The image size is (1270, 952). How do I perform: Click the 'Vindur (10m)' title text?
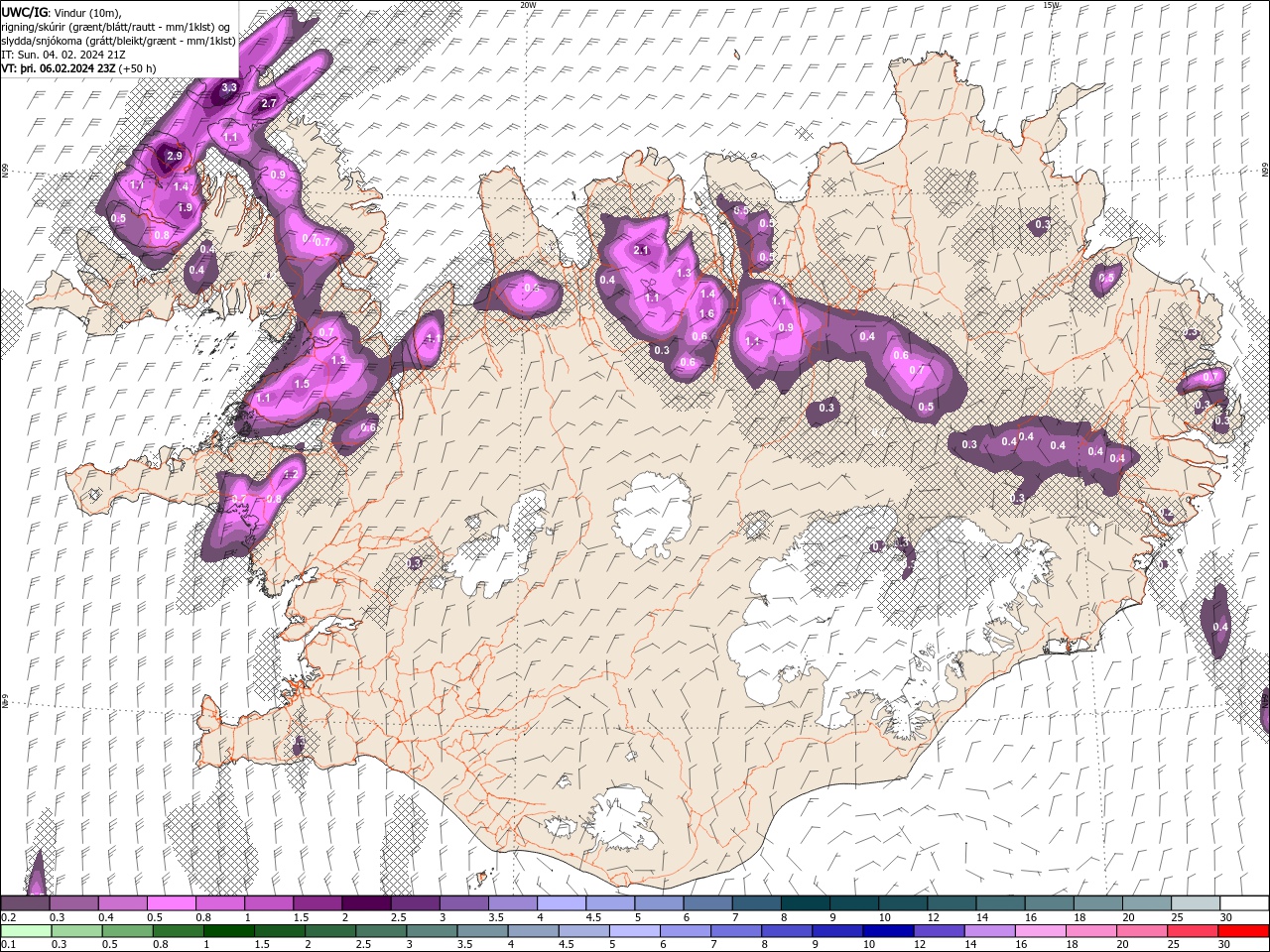(x=85, y=12)
